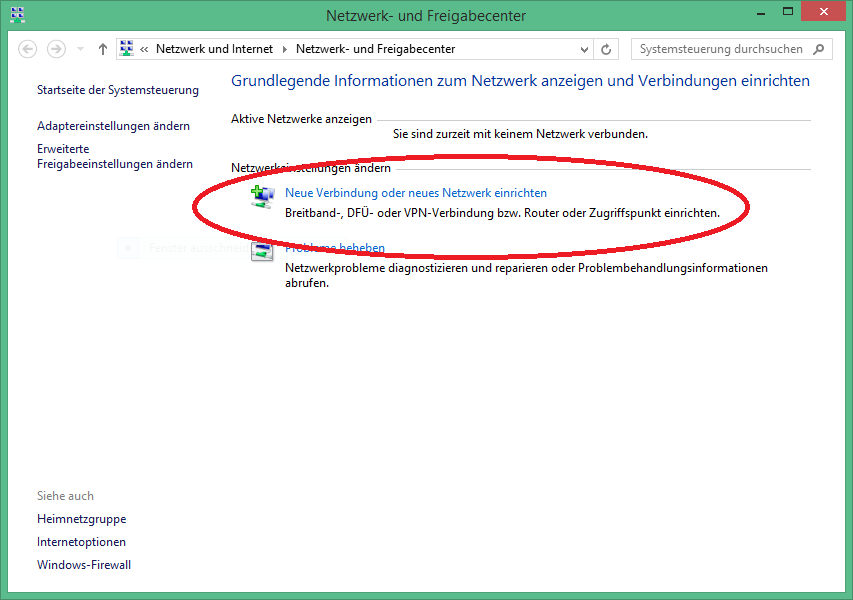Click Probleme beheben link
853x600 pixels.
pyautogui.click(x=335, y=248)
